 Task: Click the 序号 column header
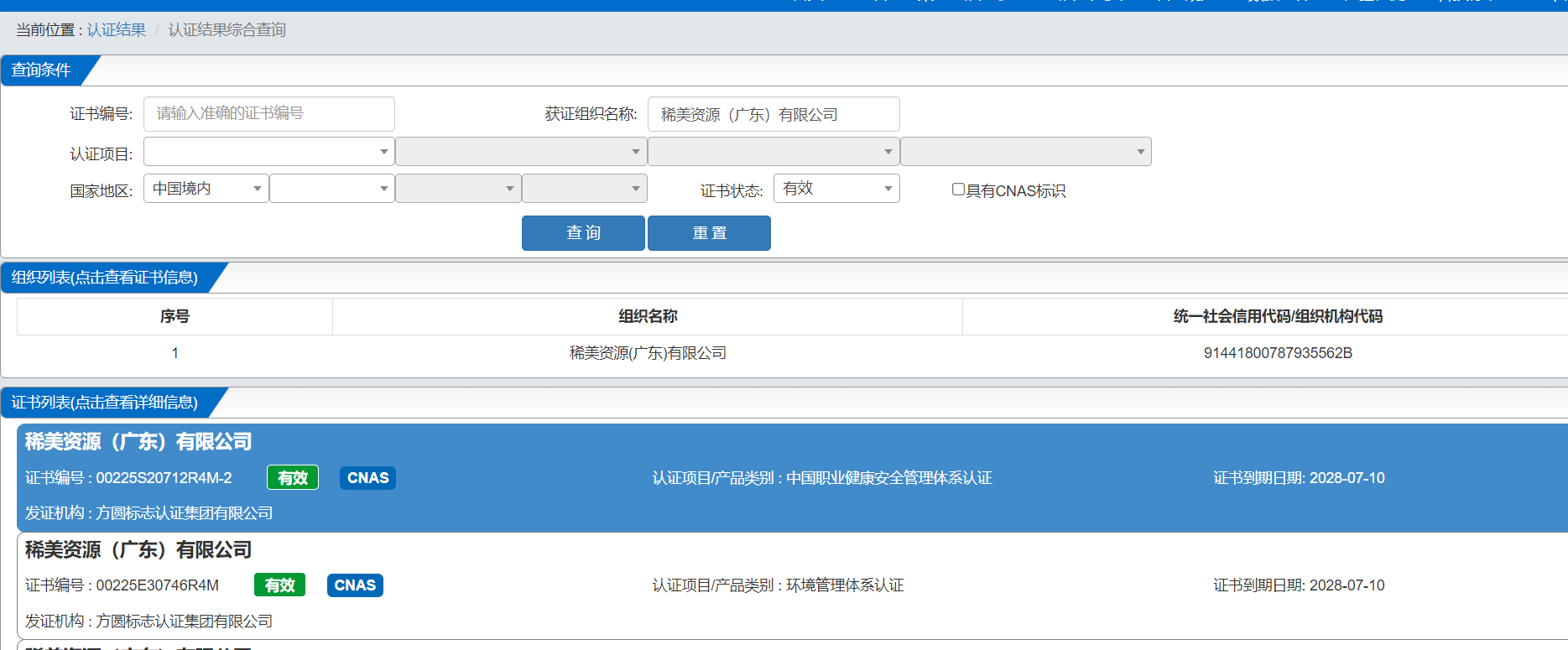175,316
